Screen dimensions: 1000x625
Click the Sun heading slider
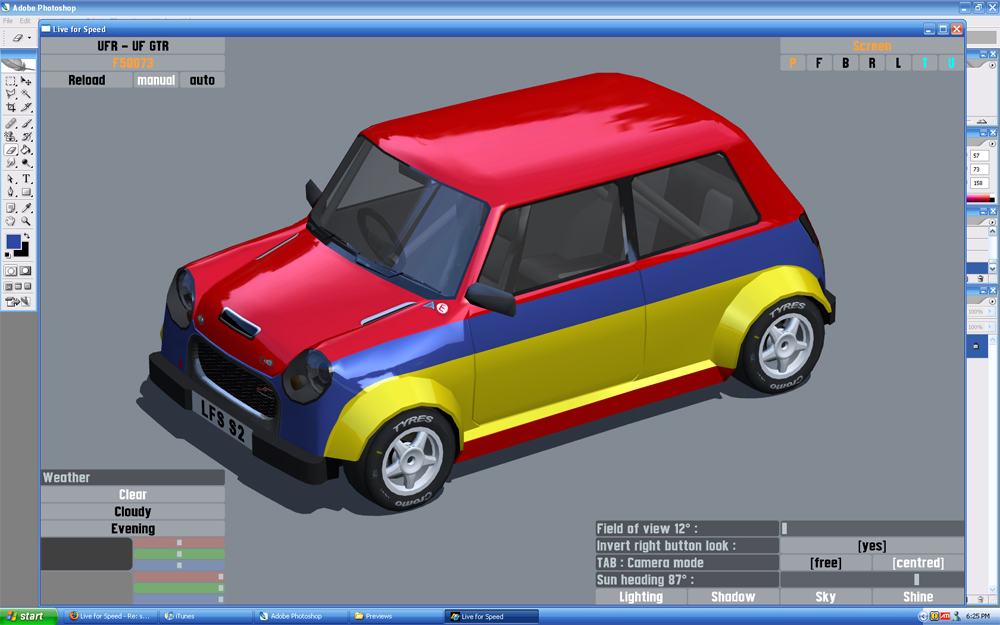coord(872,579)
